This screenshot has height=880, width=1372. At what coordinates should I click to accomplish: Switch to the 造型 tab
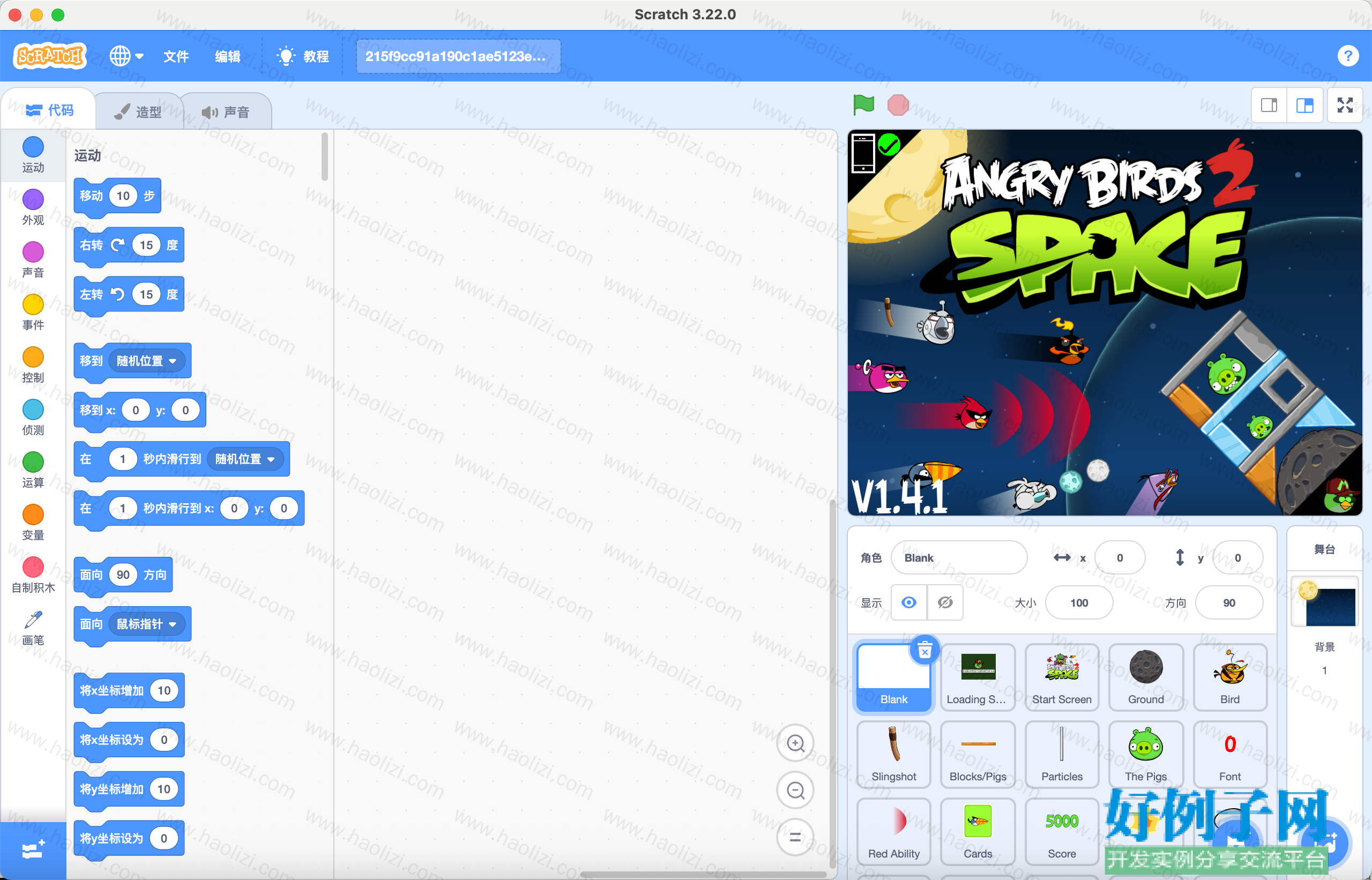(x=138, y=111)
